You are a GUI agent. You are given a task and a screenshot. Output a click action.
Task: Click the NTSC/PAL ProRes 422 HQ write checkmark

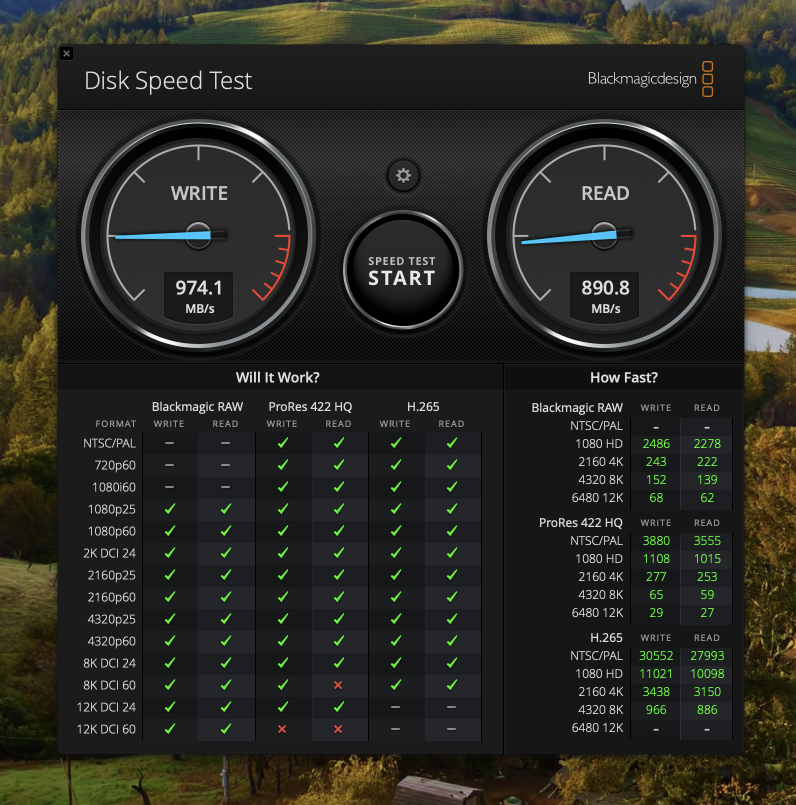coord(282,443)
